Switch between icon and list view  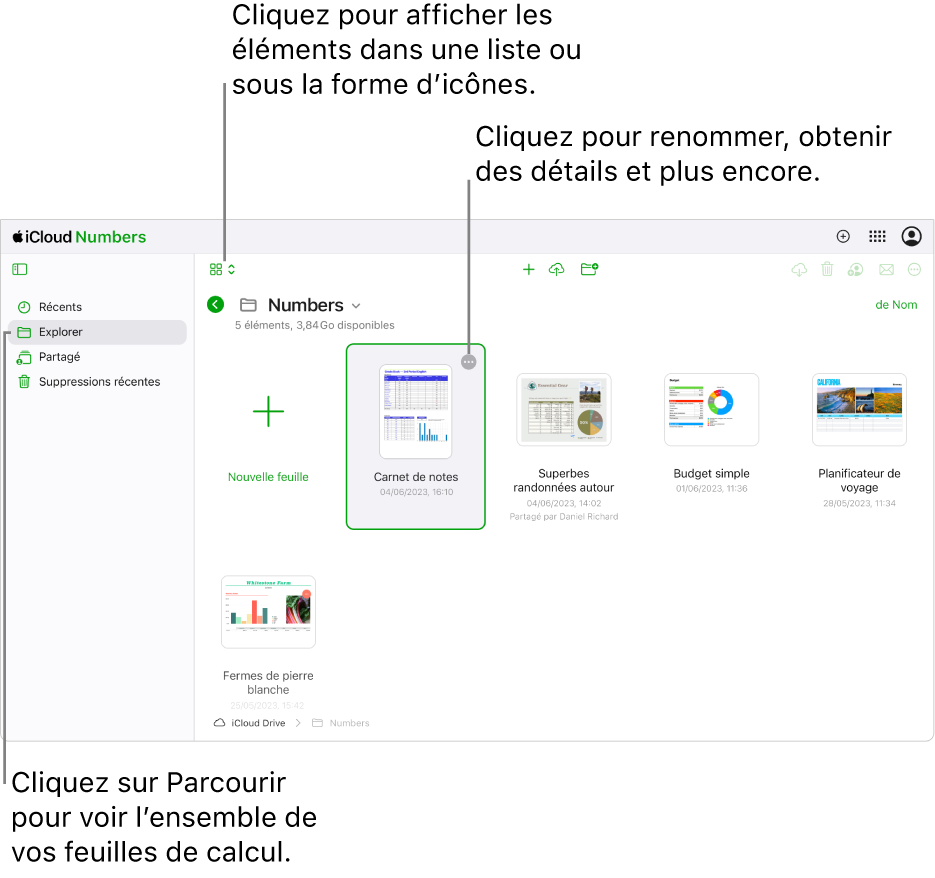(x=222, y=270)
